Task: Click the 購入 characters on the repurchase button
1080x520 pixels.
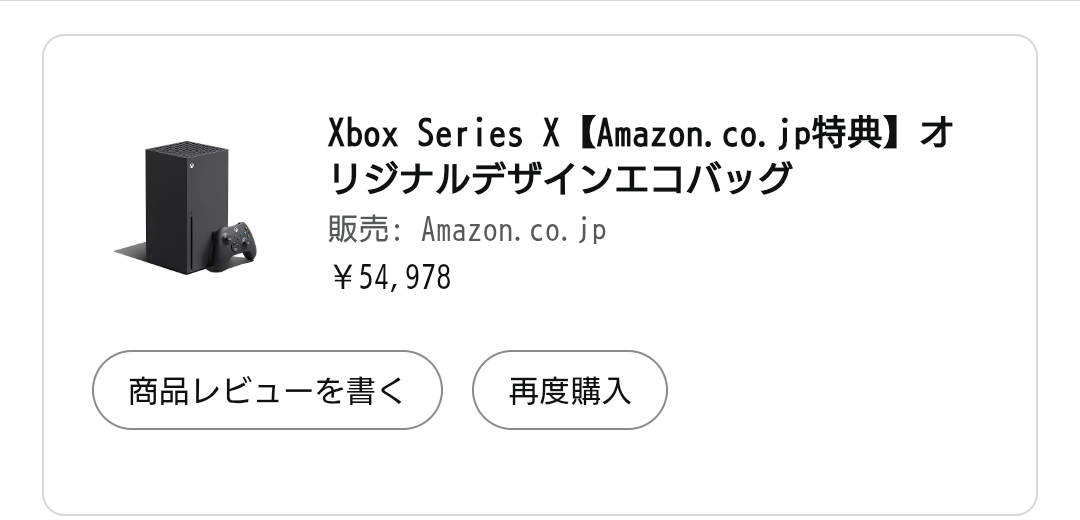Action: [x=600, y=390]
